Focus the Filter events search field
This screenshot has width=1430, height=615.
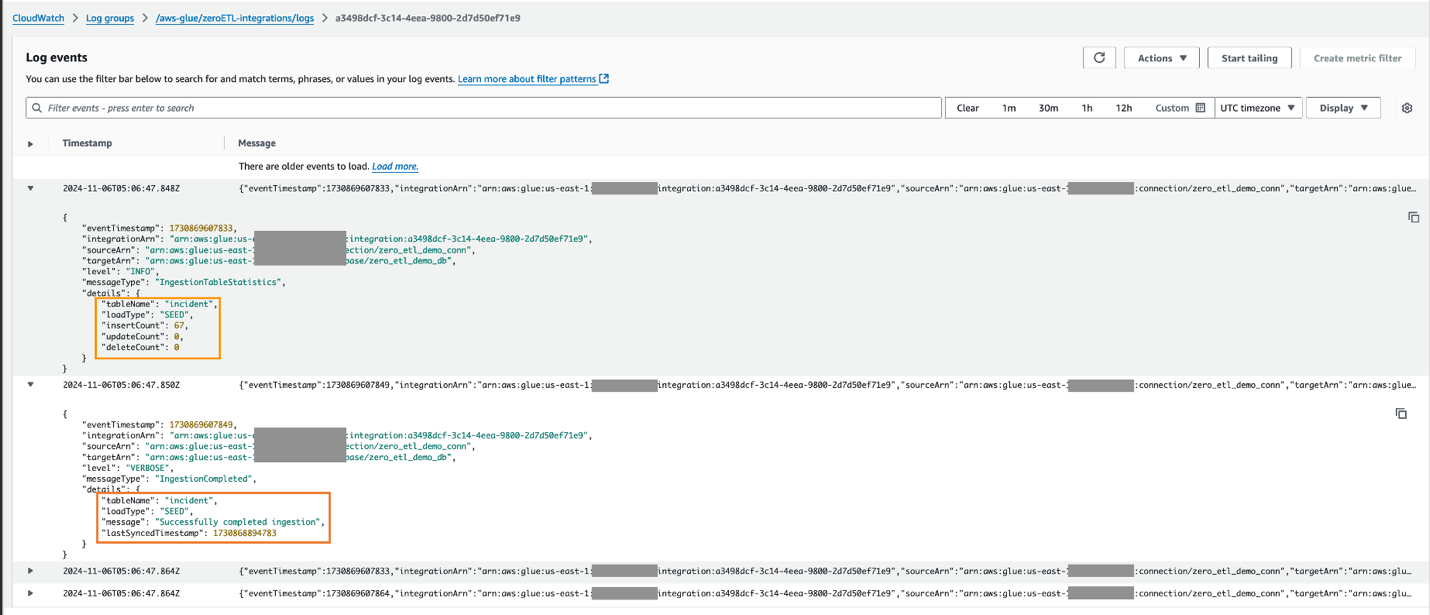tap(483, 108)
